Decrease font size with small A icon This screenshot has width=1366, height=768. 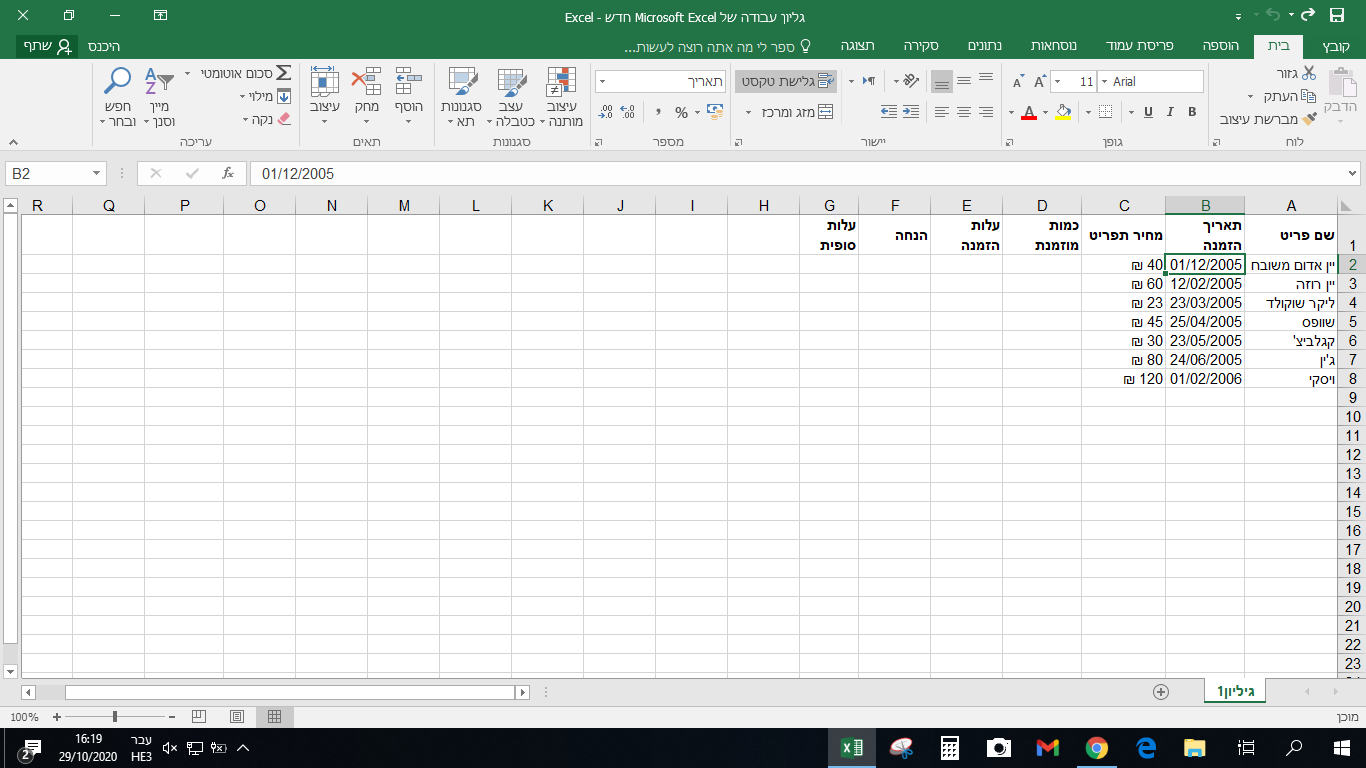[x=1018, y=82]
